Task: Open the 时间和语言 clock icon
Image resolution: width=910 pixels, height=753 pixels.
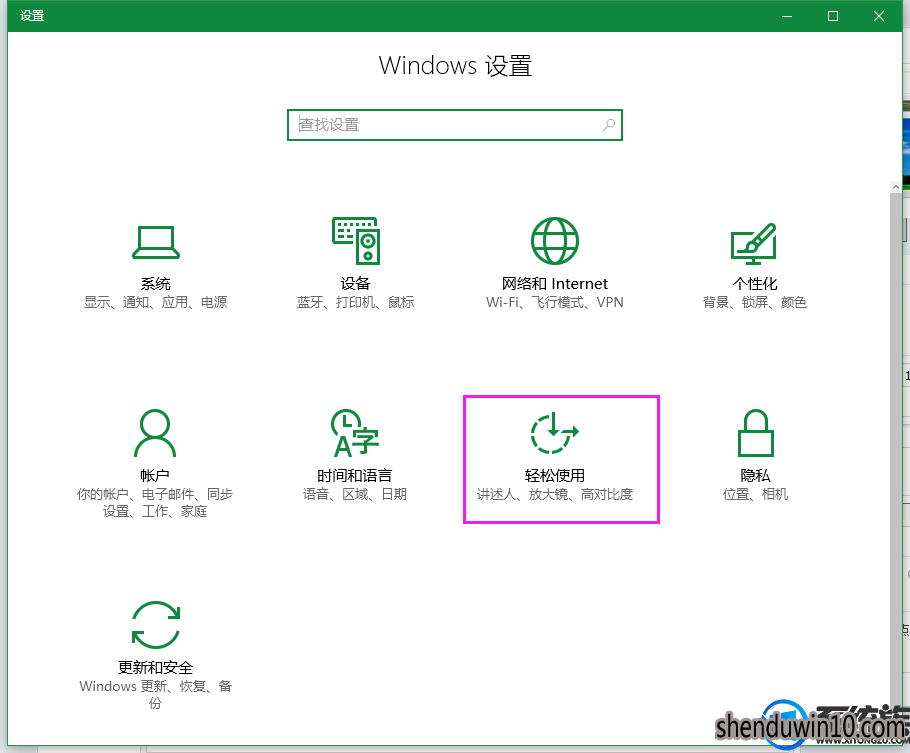Action: (355, 433)
